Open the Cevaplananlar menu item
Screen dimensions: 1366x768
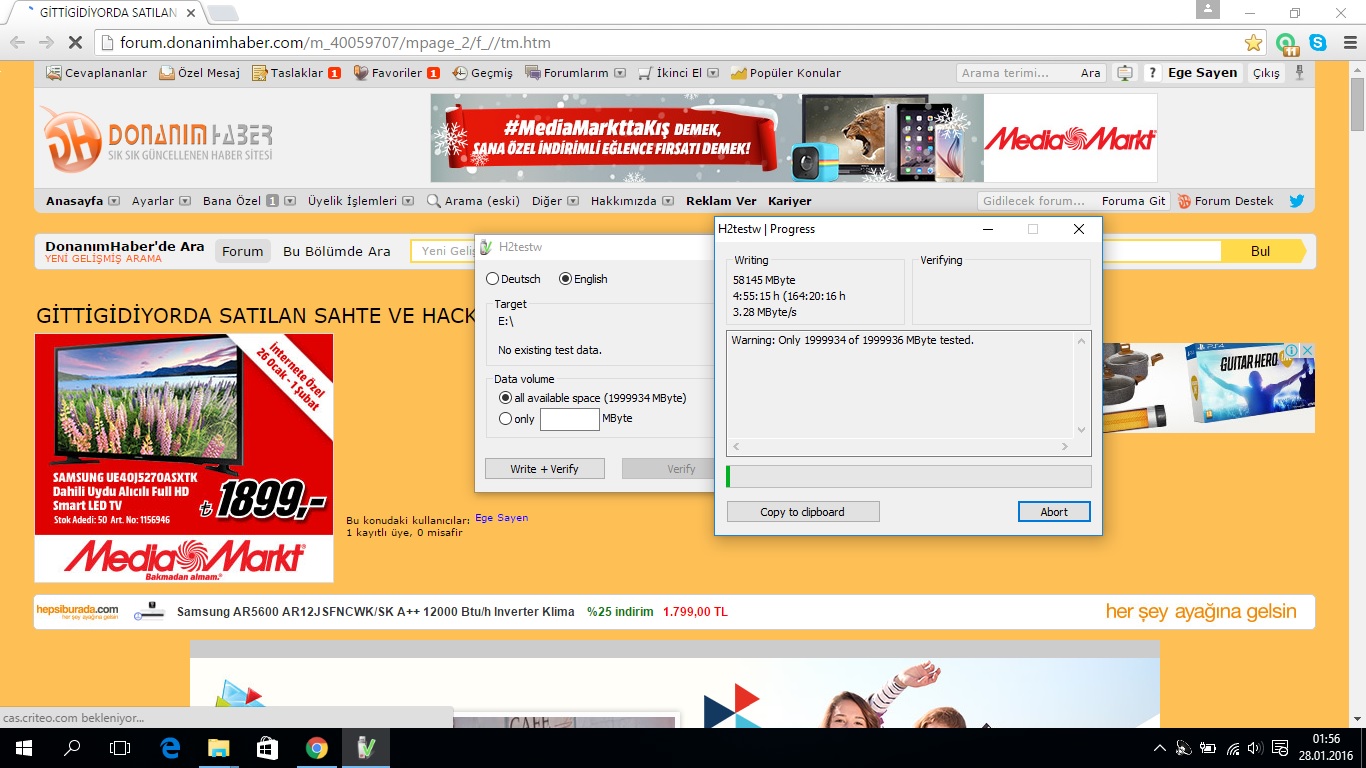[97, 73]
